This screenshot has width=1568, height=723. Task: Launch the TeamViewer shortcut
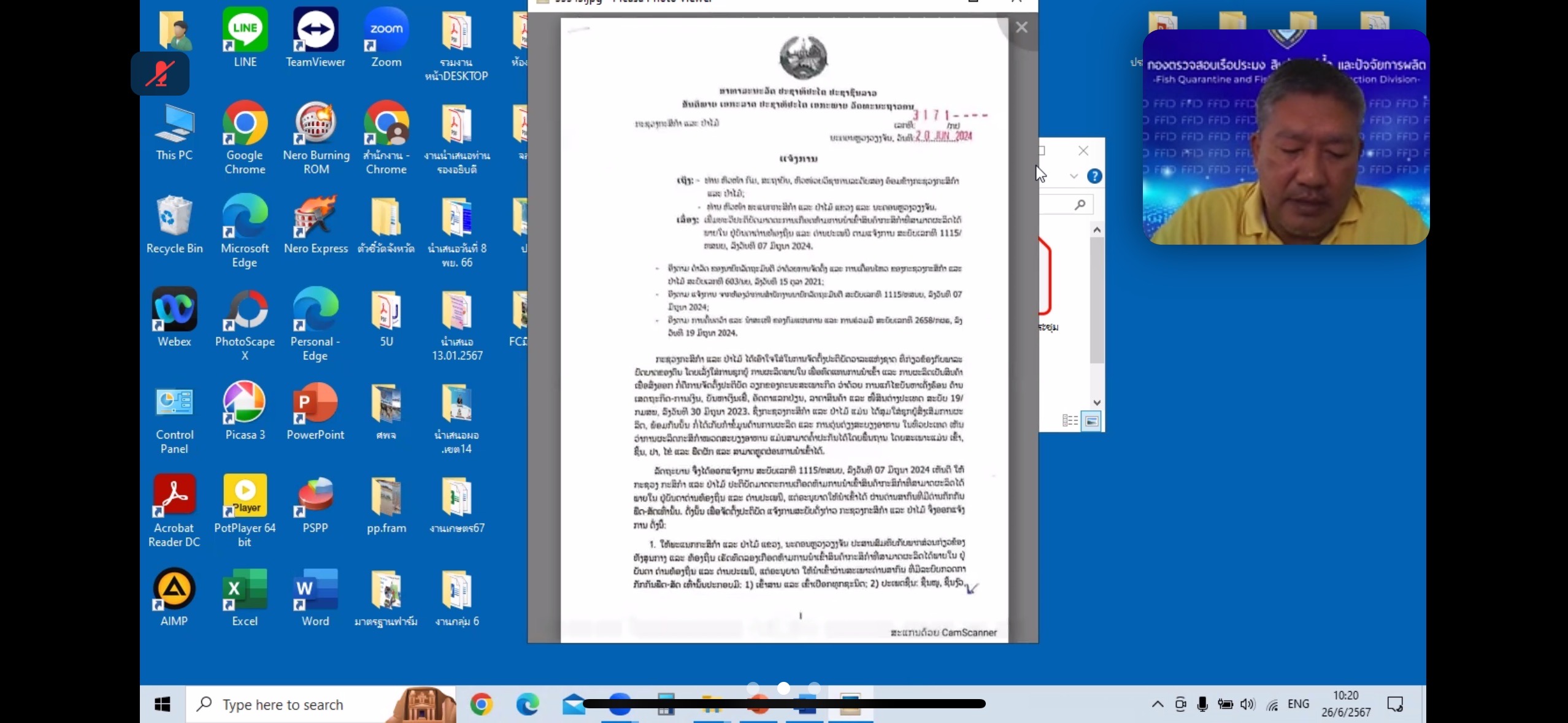[x=315, y=29]
